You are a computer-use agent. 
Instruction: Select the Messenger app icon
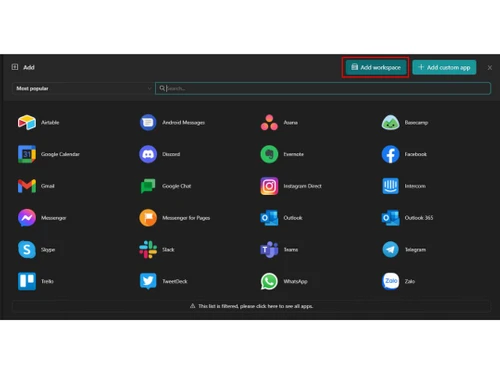(x=27, y=218)
